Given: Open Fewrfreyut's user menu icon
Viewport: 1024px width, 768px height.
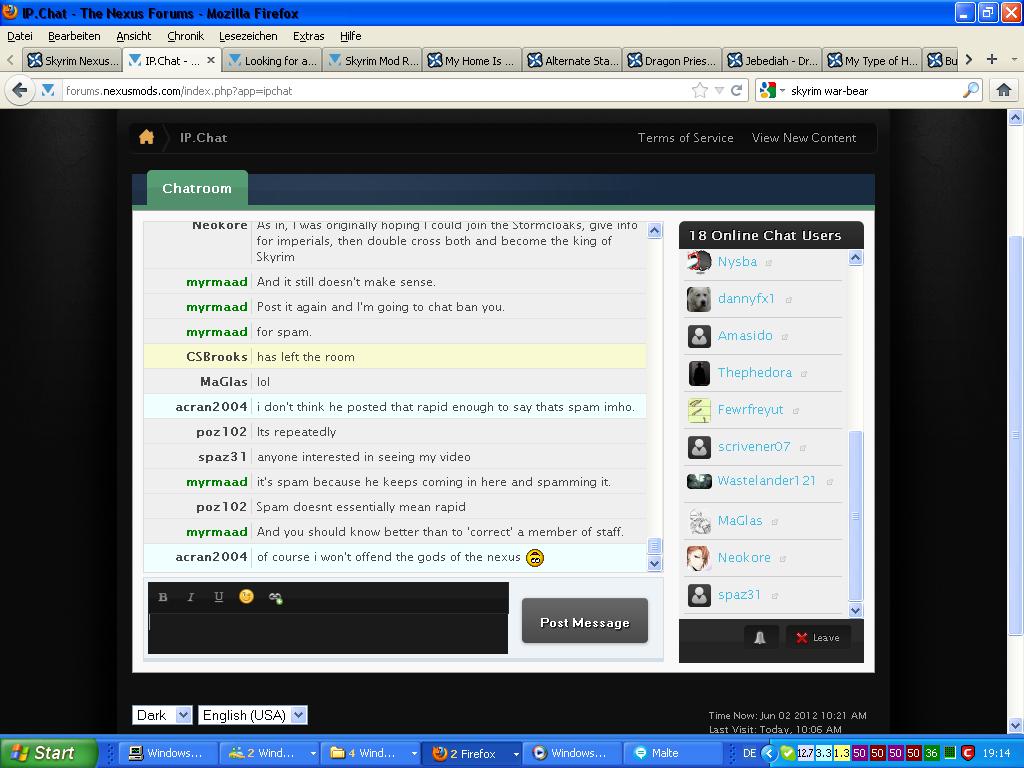Looking at the screenshot, I should coord(795,411).
